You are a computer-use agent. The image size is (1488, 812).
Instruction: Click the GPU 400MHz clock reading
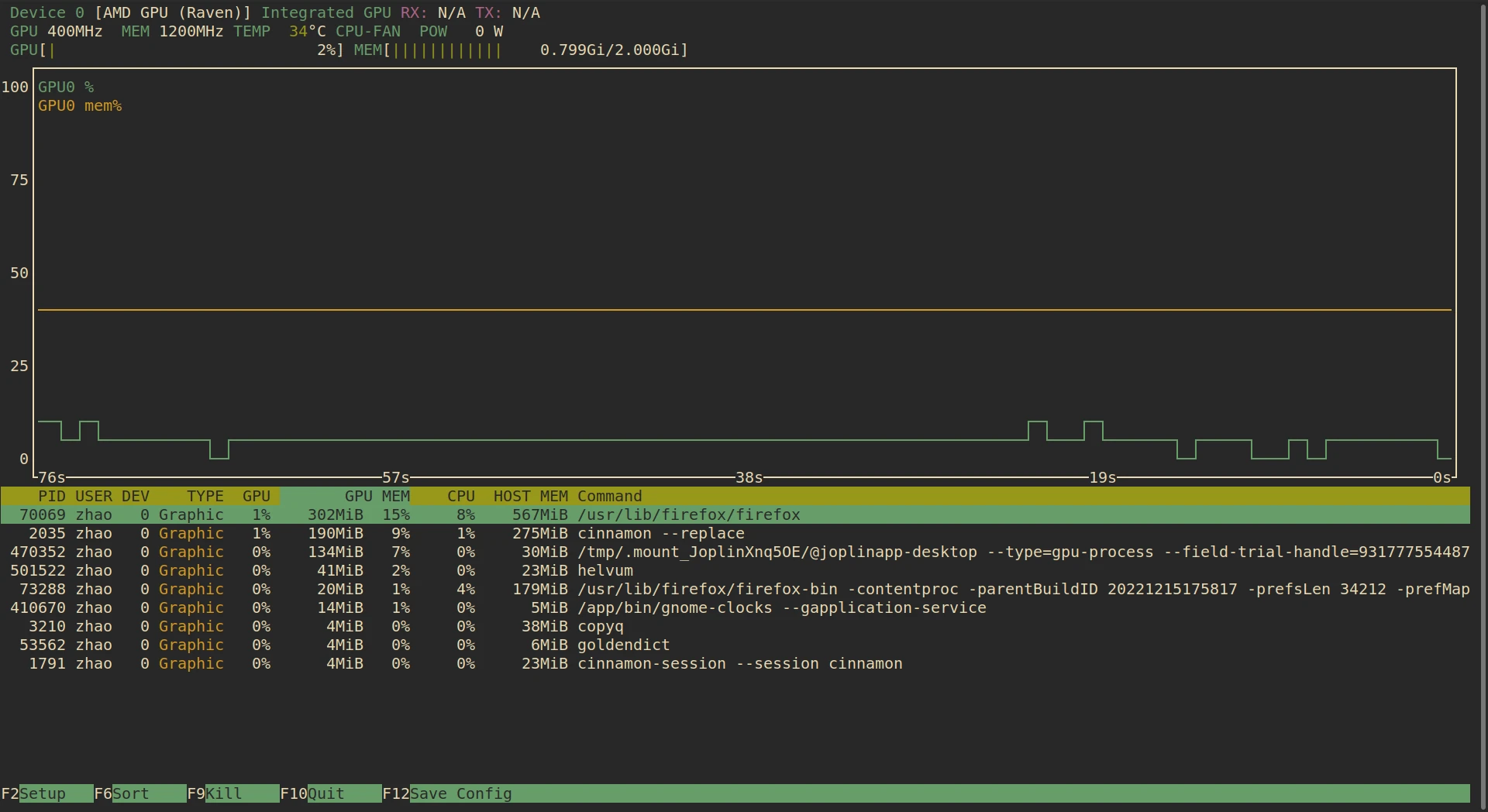56,31
